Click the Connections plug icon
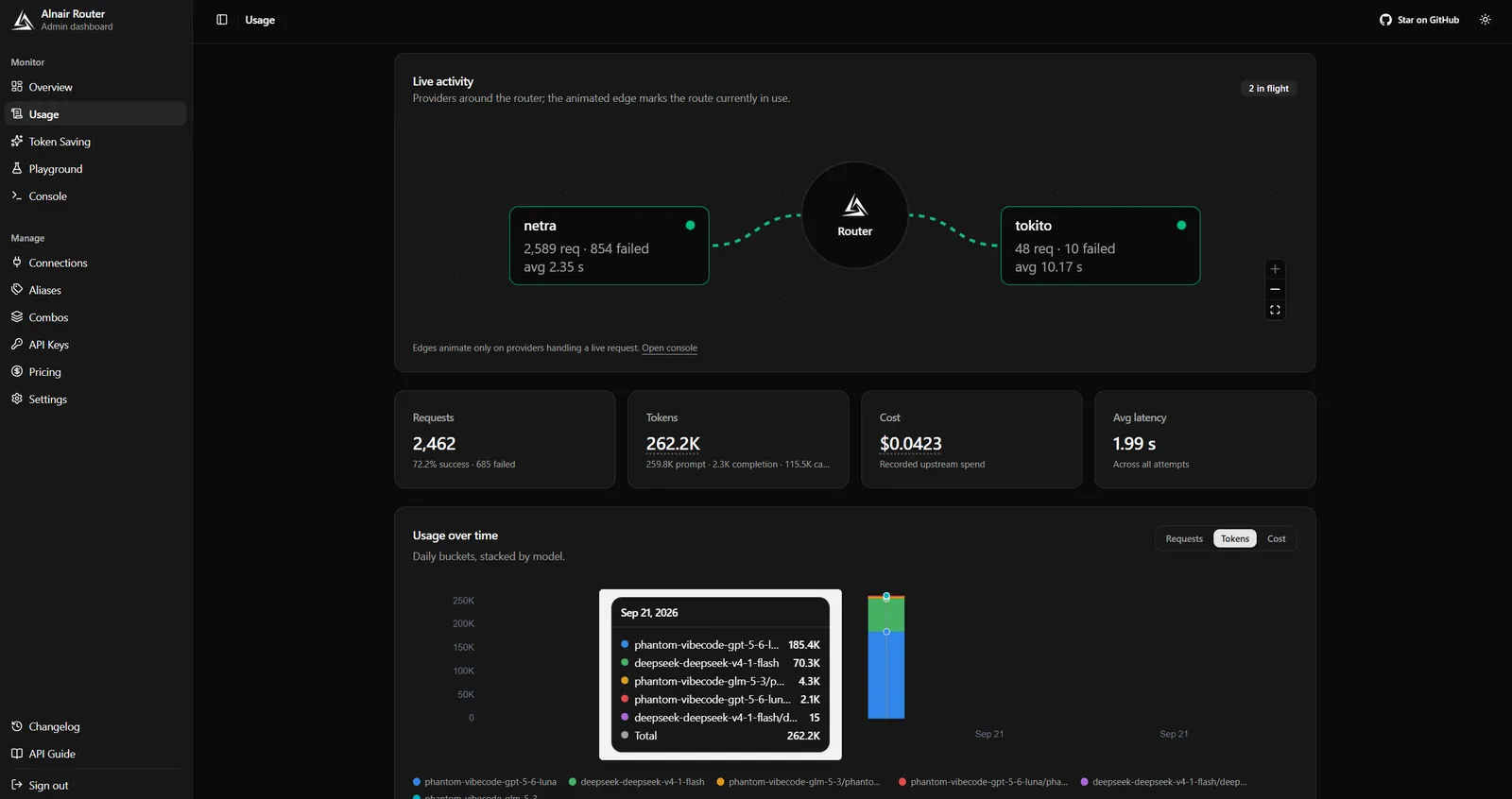The image size is (1512, 799). coord(17,263)
